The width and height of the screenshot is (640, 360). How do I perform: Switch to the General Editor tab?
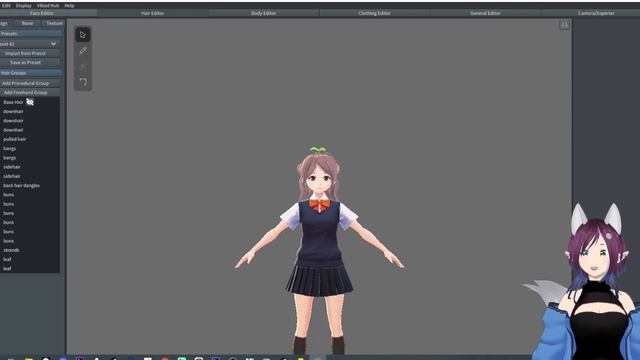485,13
